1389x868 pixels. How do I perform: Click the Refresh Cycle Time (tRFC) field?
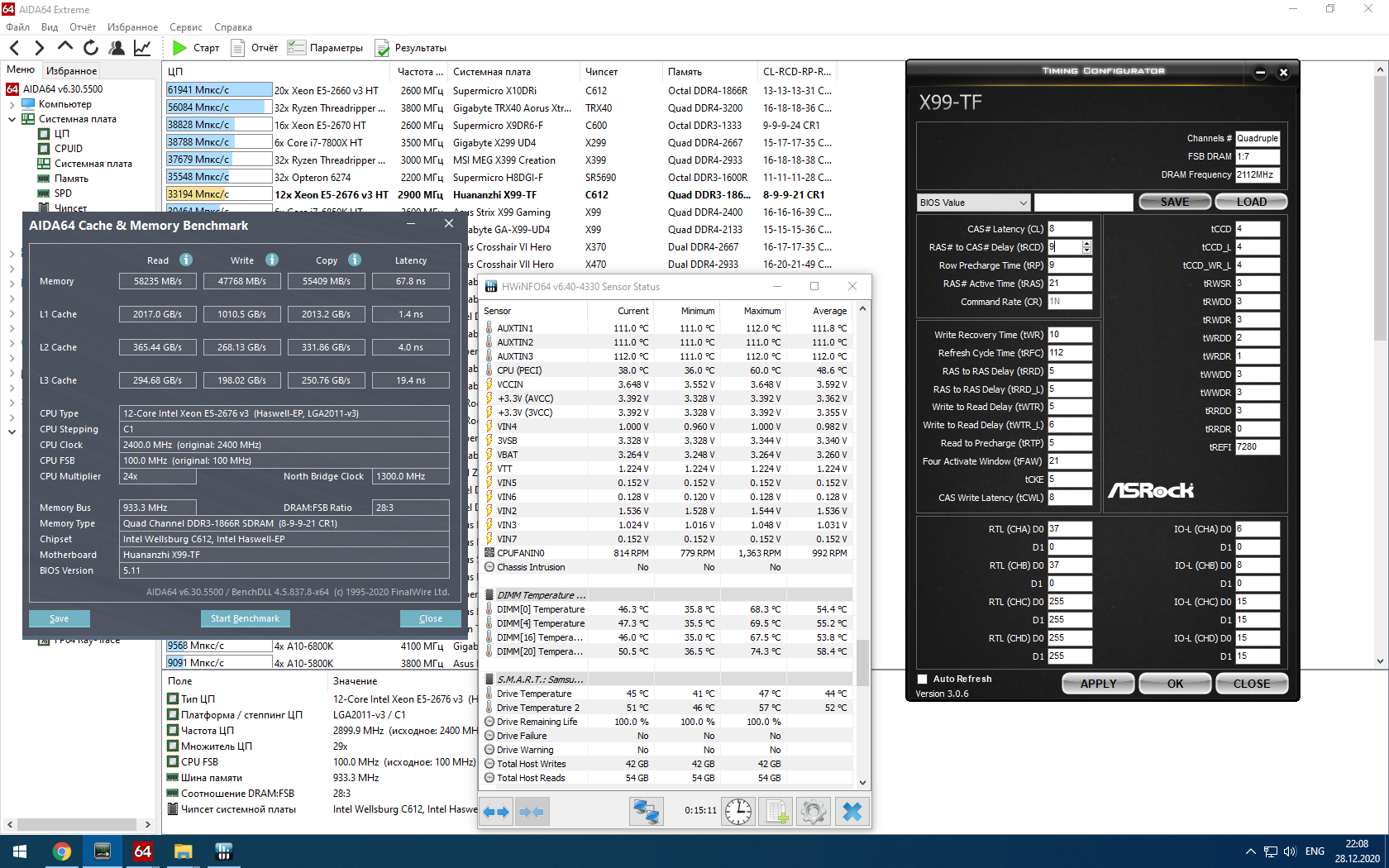tap(1070, 353)
